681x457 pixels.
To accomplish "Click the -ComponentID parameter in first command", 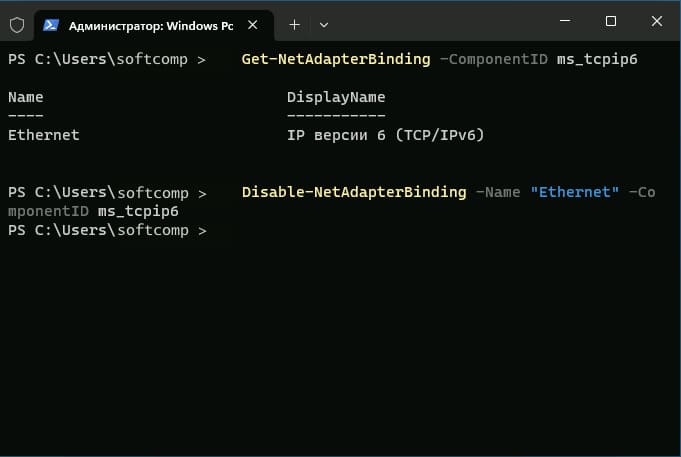I will (x=494, y=59).
